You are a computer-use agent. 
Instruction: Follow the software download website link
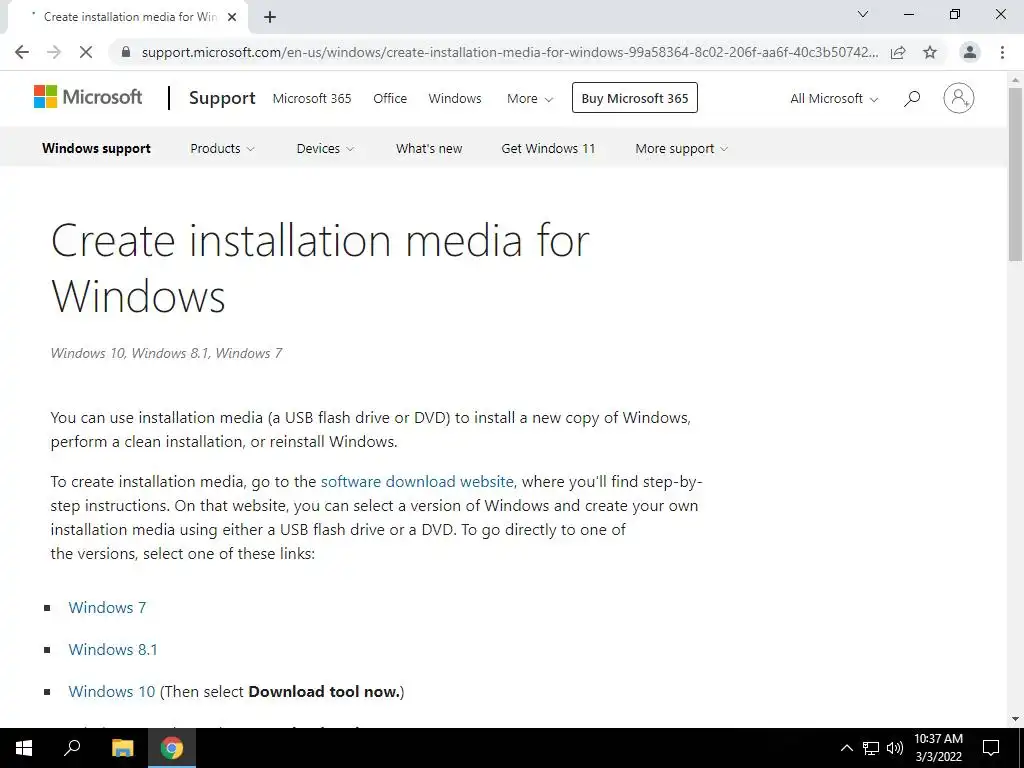417,481
